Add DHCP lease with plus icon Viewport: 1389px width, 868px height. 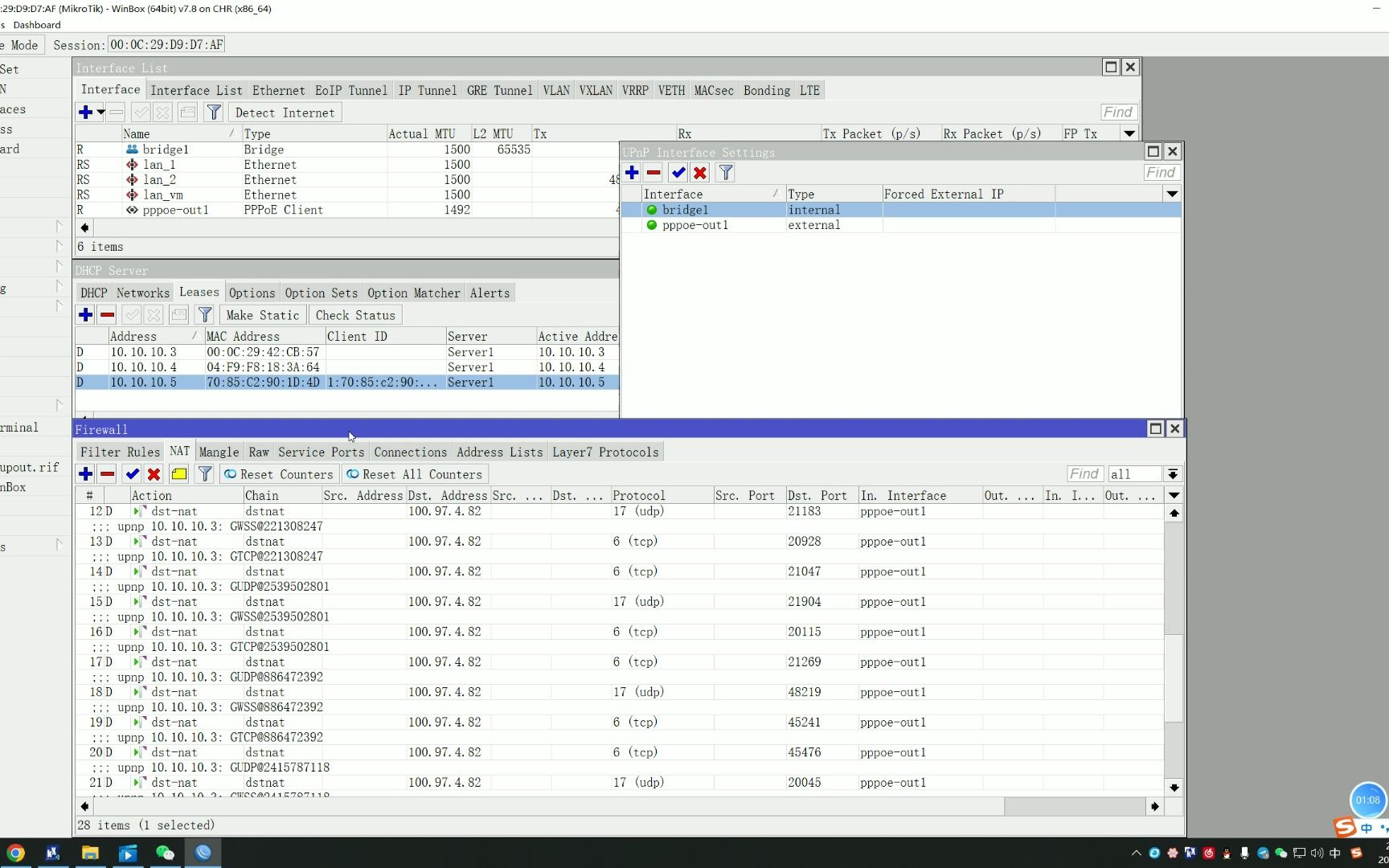point(85,315)
